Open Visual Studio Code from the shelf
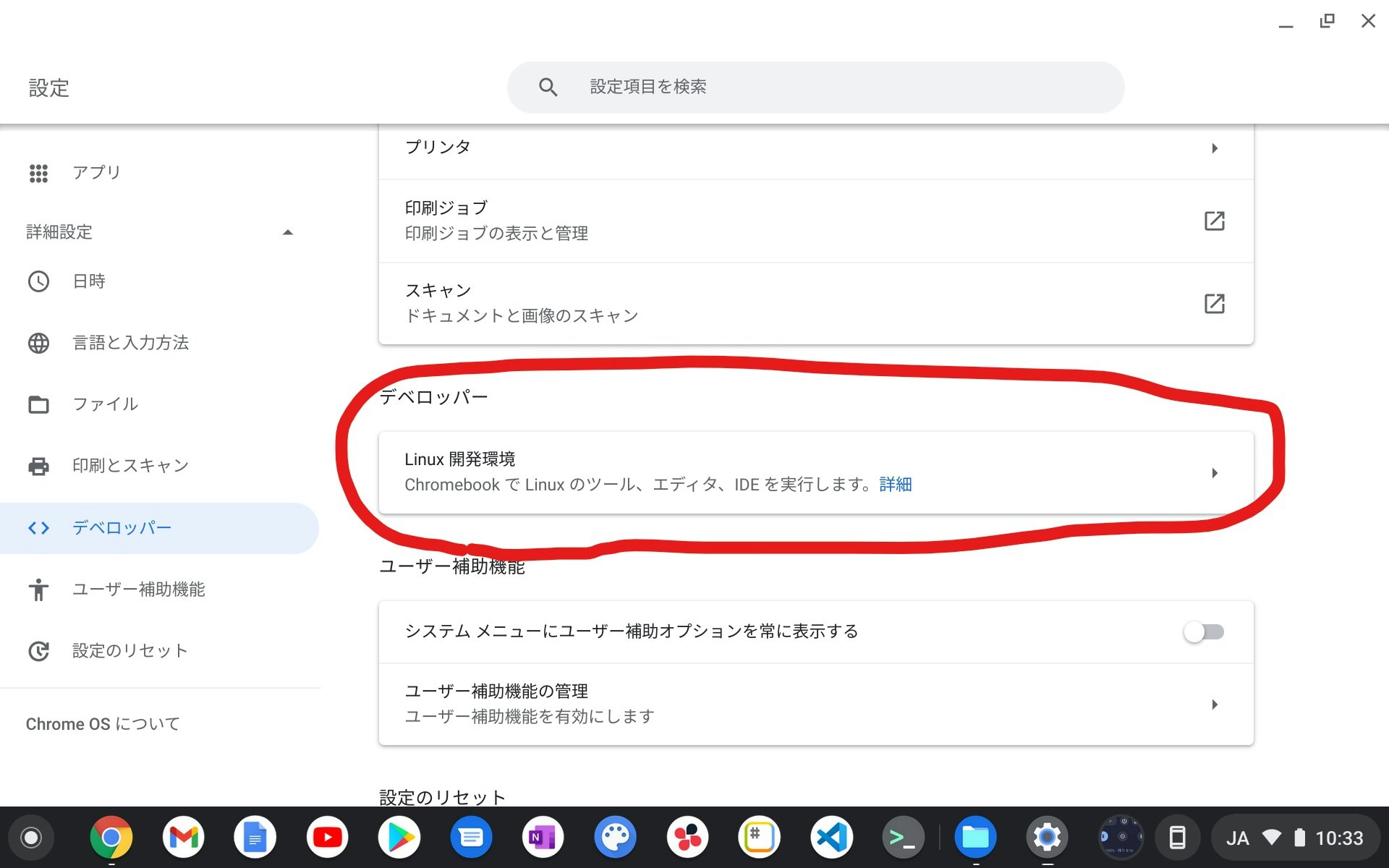Screen dimensions: 1389x868 [x=831, y=837]
